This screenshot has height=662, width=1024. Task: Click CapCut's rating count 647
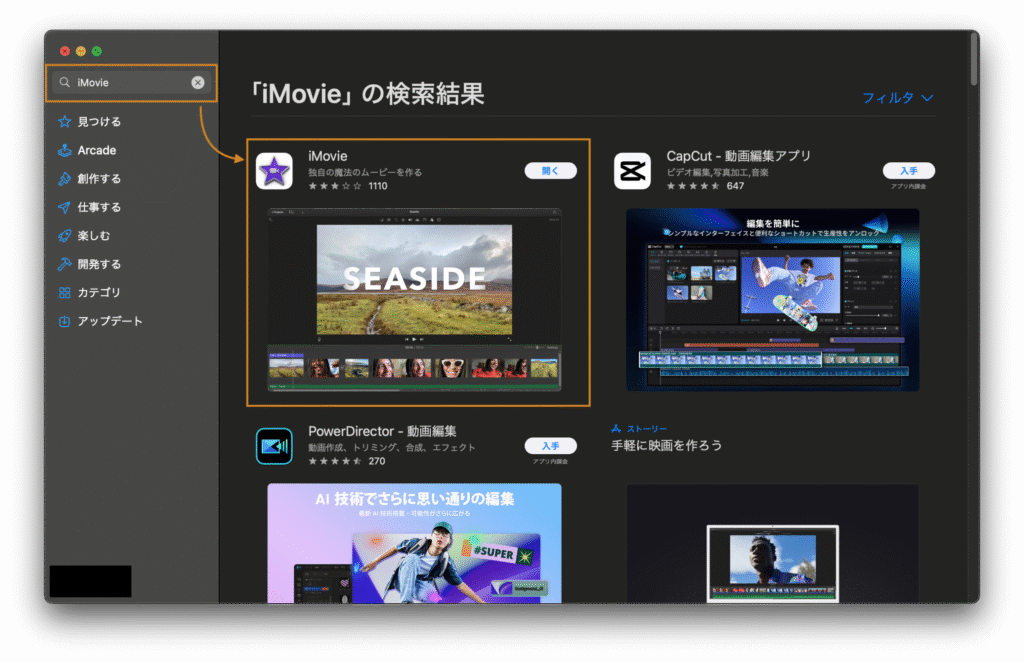(x=735, y=186)
